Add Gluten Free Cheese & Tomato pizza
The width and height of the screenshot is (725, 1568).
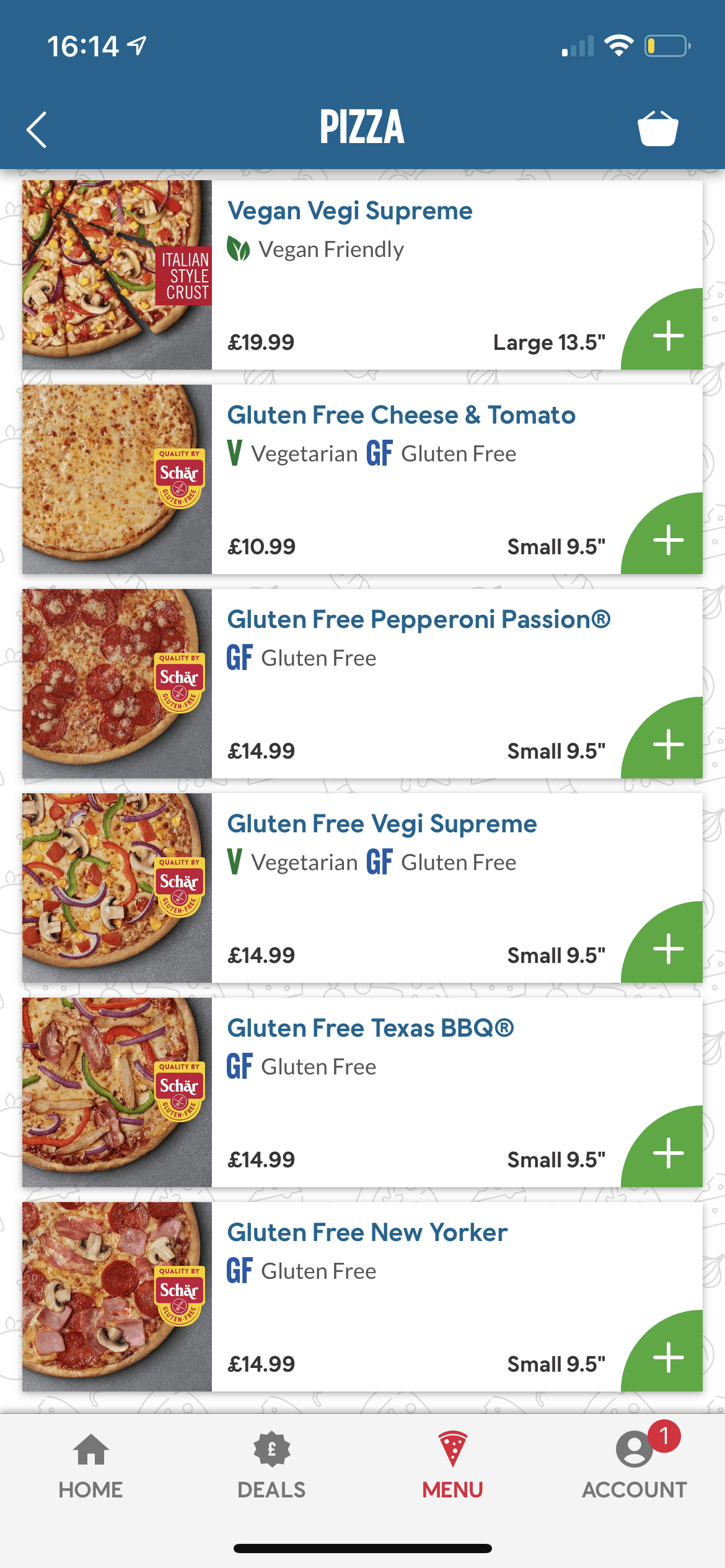[x=668, y=540]
